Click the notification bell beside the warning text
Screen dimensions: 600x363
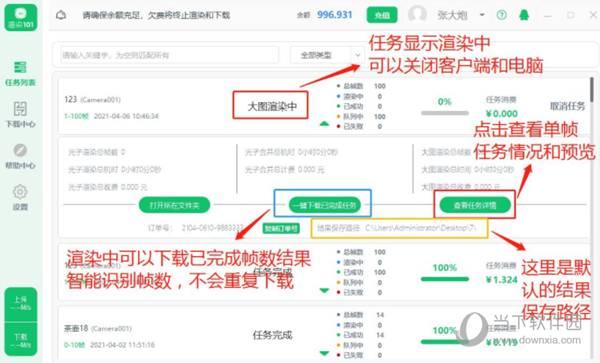(61, 15)
